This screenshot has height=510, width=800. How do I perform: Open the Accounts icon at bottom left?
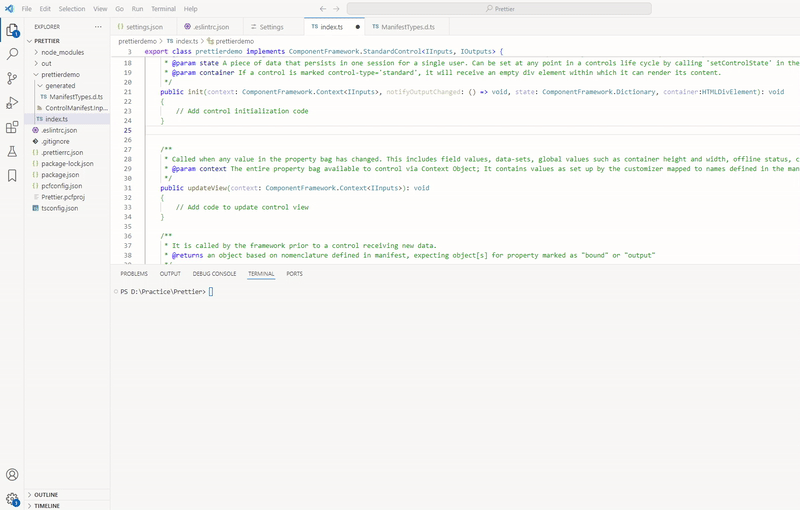point(12,475)
